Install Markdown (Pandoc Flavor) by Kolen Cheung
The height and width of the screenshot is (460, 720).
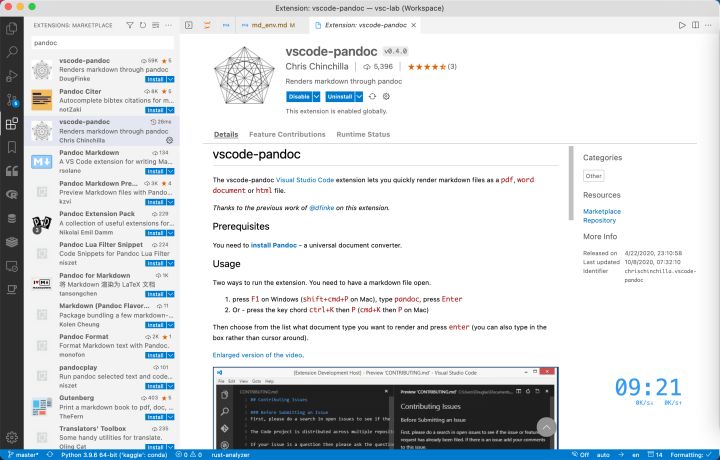[156, 325]
